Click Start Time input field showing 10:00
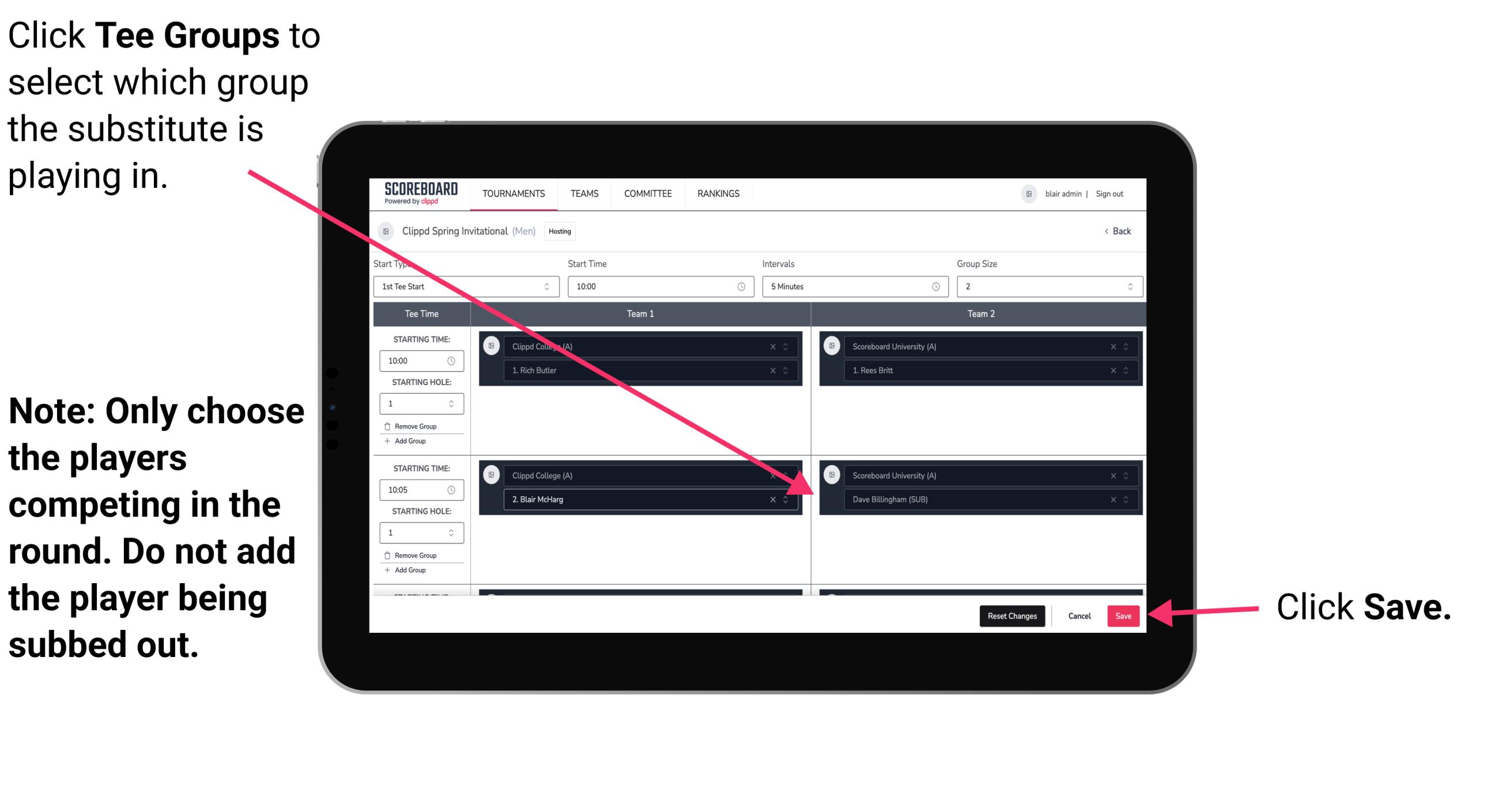This screenshot has width=1510, height=812. point(660,288)
